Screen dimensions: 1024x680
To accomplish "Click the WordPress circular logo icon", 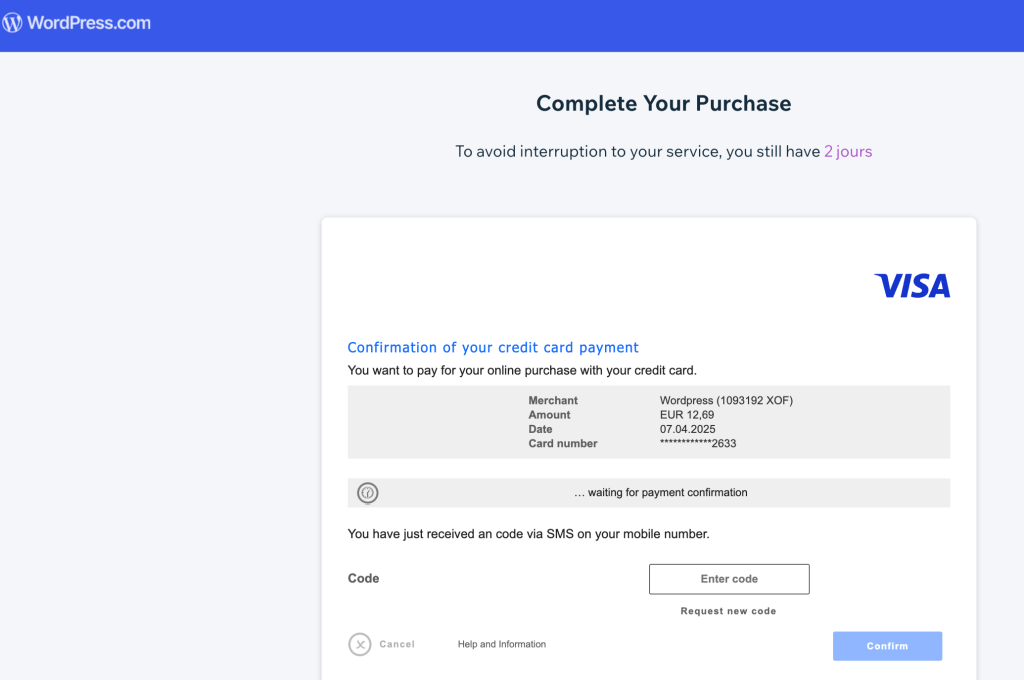I will (x=13, y=23).
